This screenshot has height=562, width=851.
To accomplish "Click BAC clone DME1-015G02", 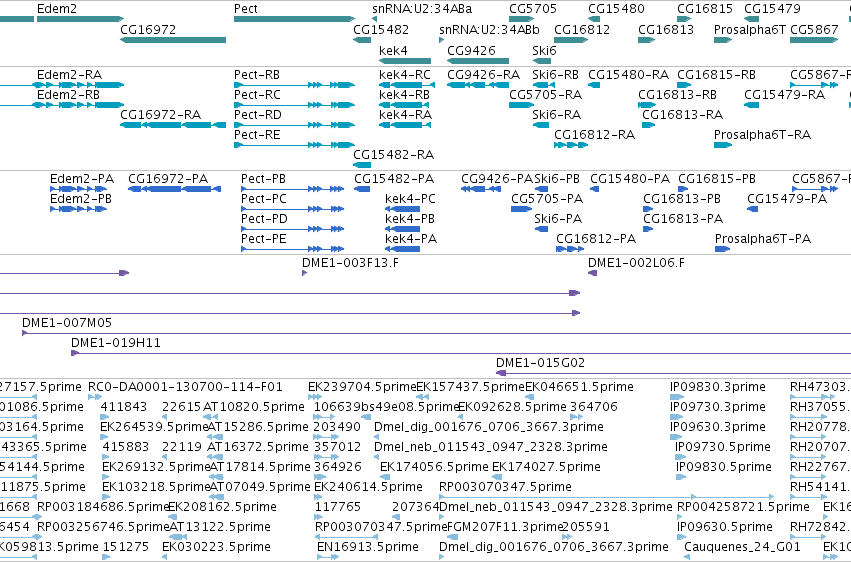I will [674, 373].
